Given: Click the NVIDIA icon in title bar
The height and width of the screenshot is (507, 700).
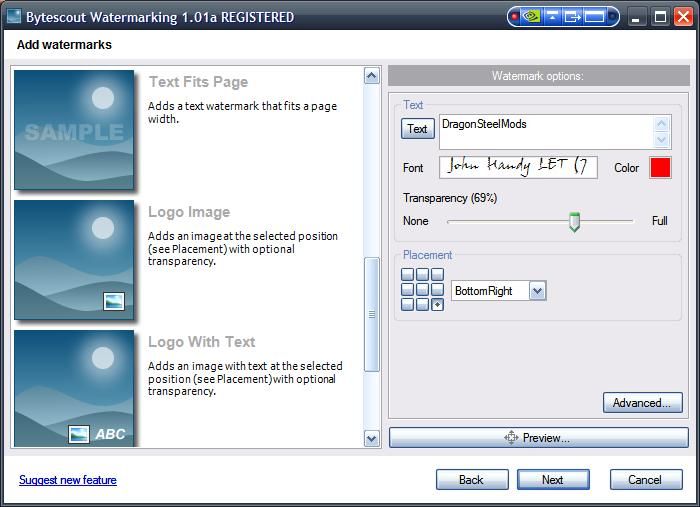Looking at the screenshot, I should click(532, 16).
